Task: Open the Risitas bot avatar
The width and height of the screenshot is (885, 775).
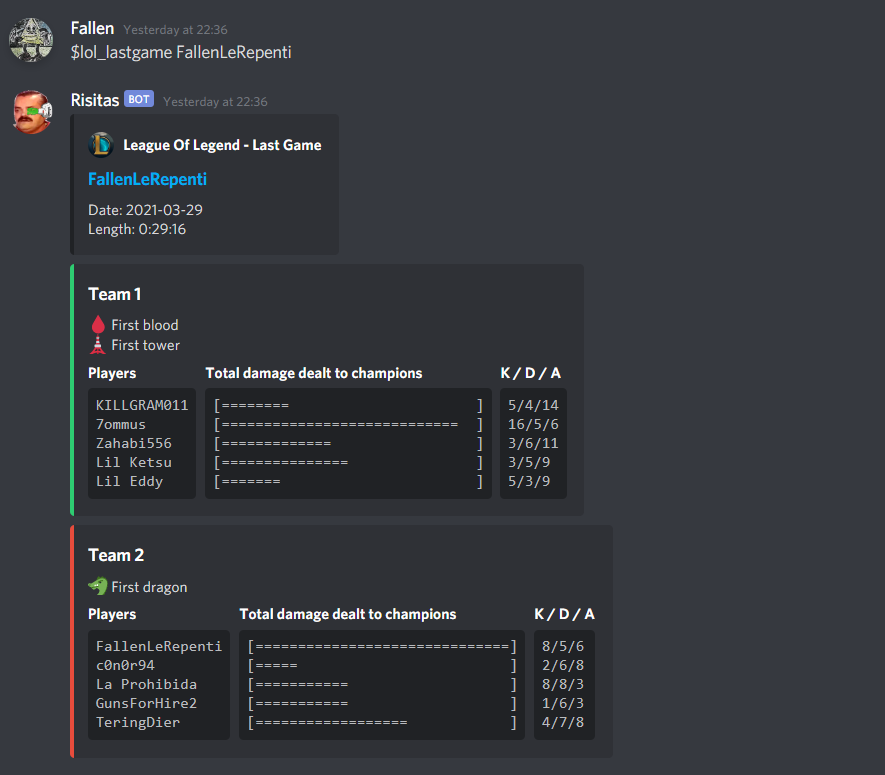Action: tap(32, 112)
